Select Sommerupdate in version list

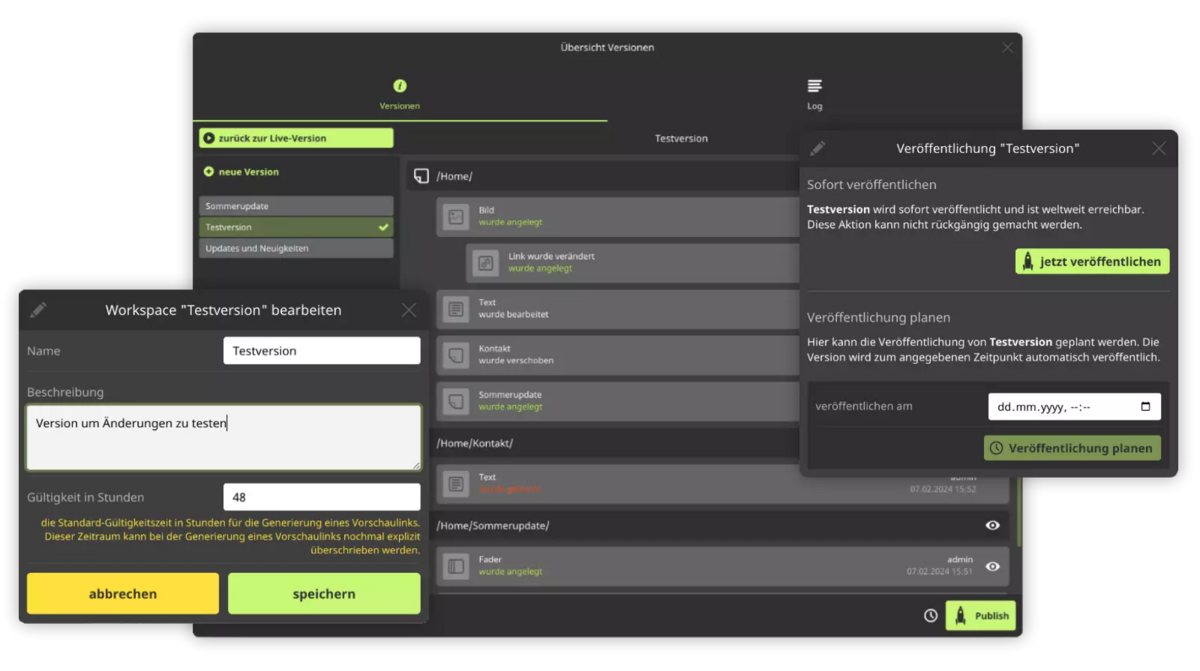(x=296, y=206)
